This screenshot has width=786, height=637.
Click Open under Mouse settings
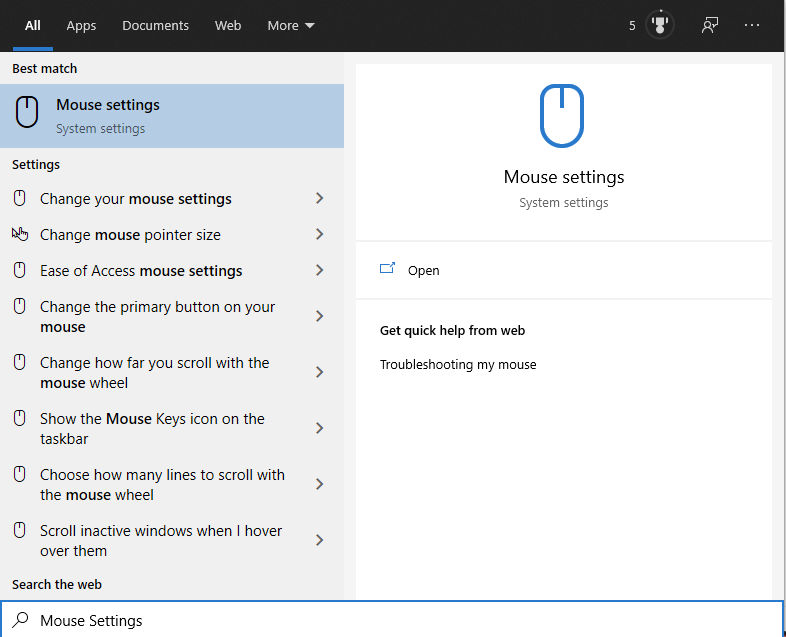click(423, 271)
